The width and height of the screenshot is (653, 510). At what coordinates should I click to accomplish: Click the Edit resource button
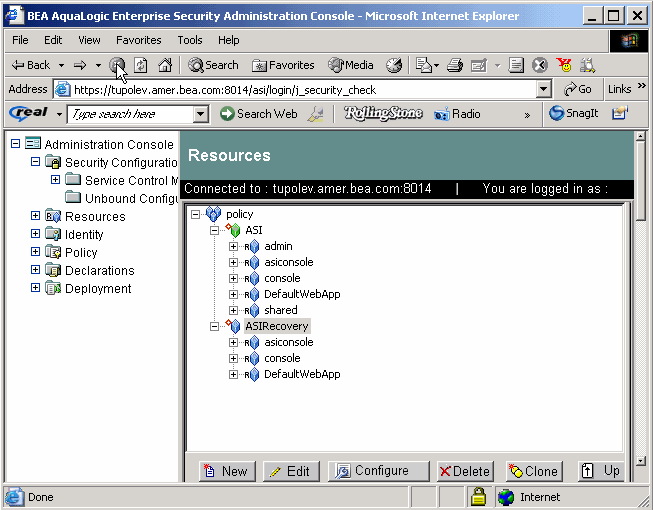pyautogui.click(x=291, y=471)
